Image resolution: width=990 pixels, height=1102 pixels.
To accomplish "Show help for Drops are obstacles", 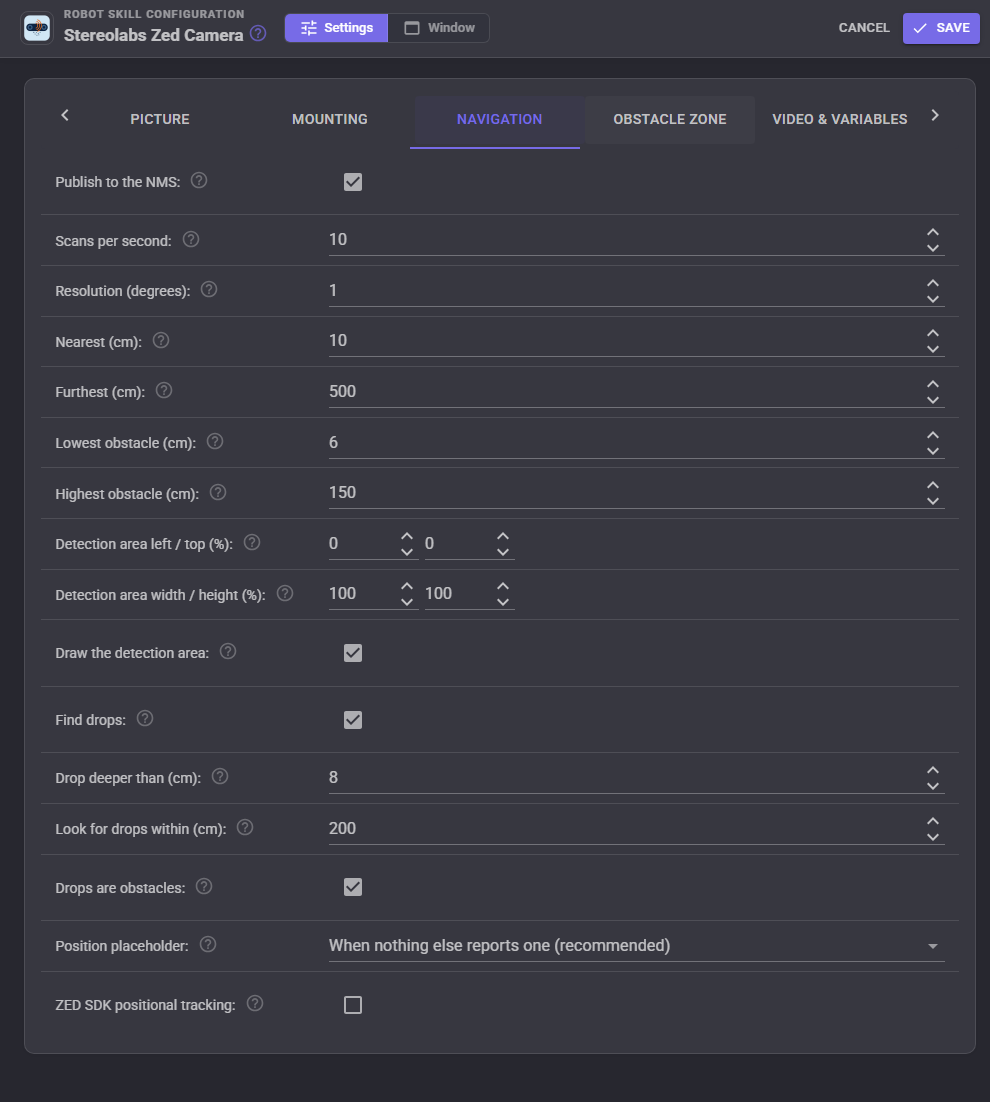I will [x=204, y=887].
